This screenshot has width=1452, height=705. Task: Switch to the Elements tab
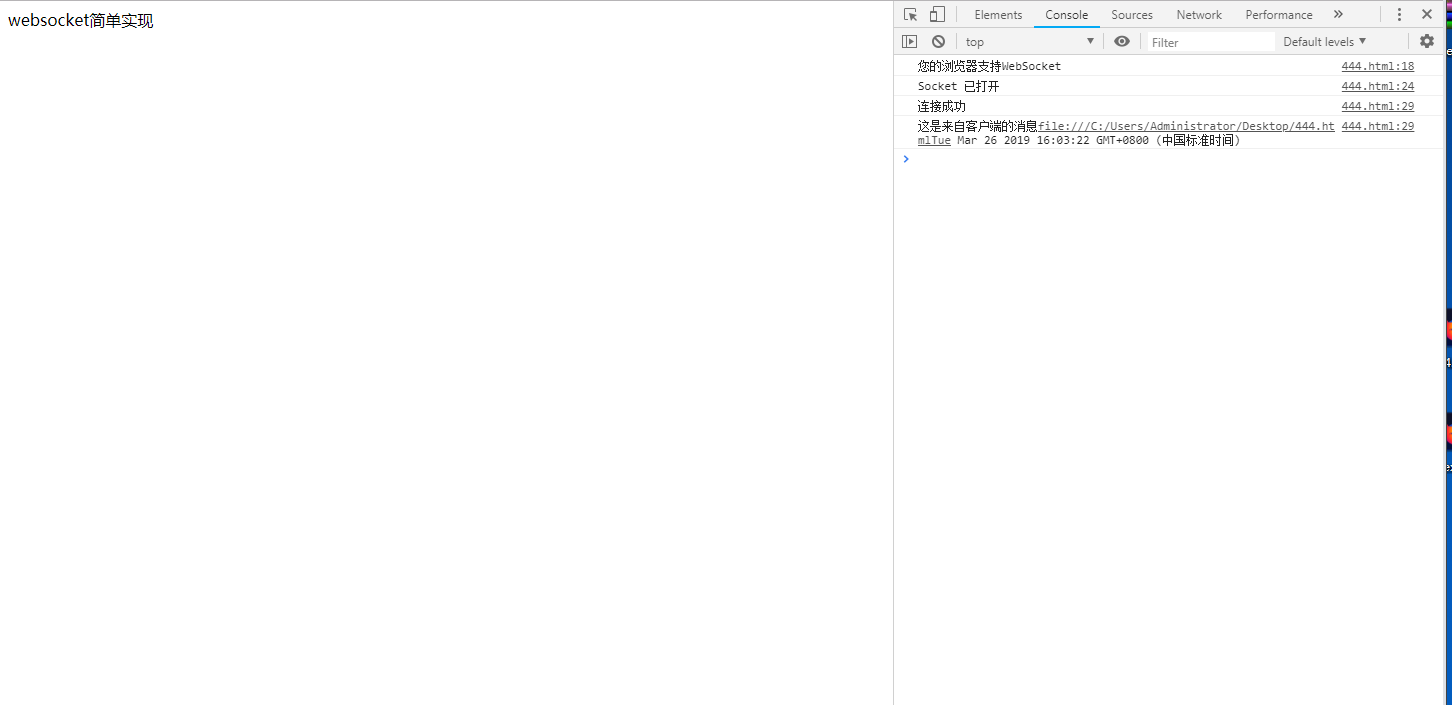pyautogui.click(x=997, y=14)
